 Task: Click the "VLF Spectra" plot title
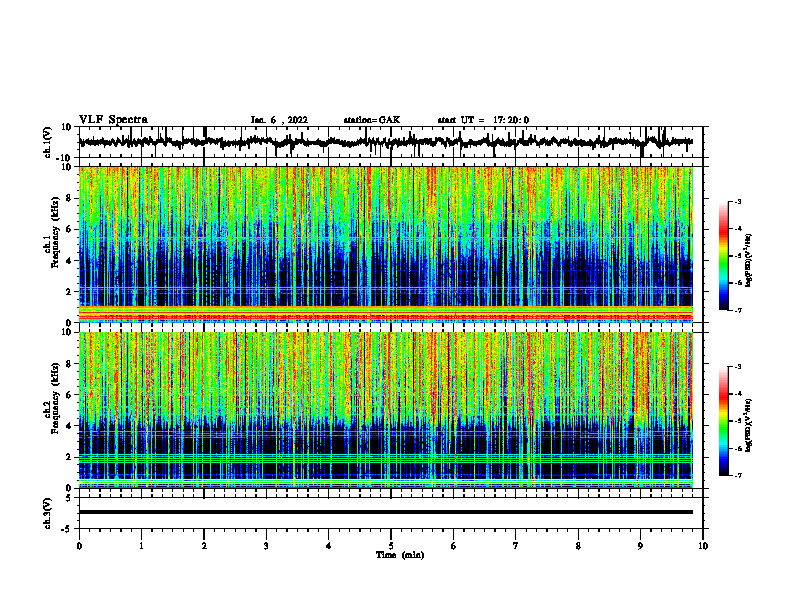click(x=113, y=120)
